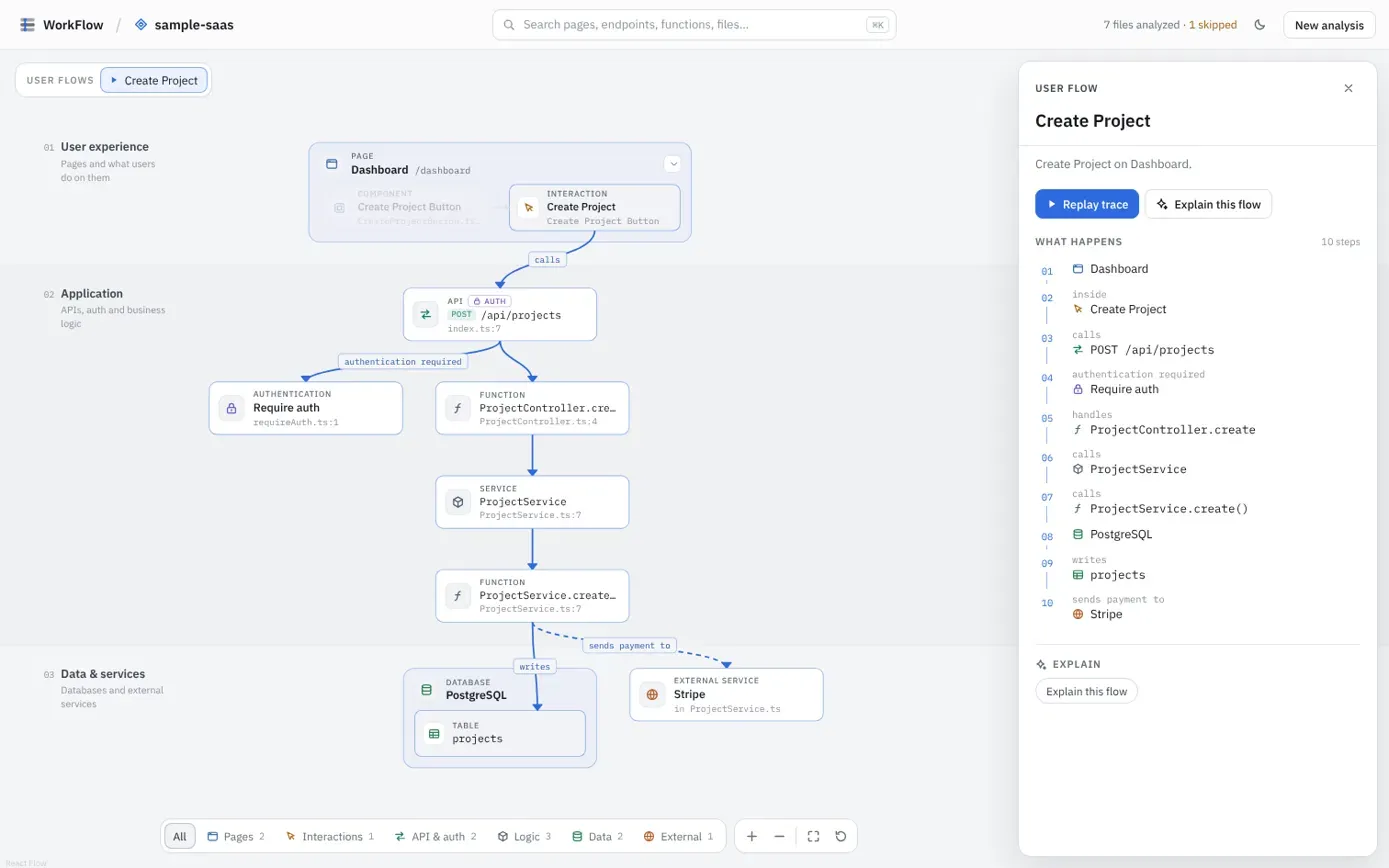Viewport: 1389px width, 868px height.
Task: Click the ProjectService cube icon on canvas
Action: point(458,502)
